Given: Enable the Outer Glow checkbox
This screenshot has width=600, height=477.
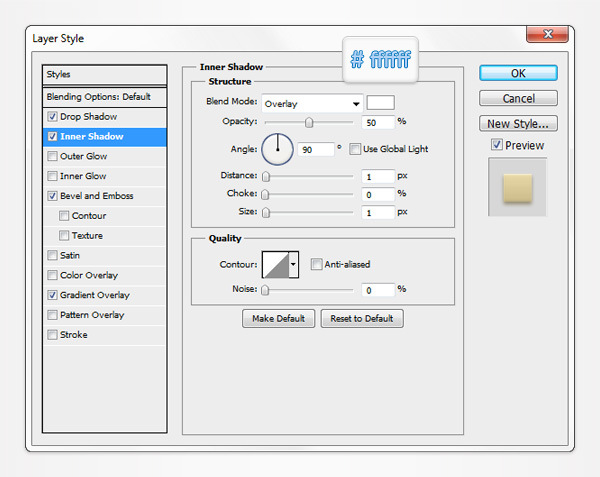Looking at the screenshot, I should coord(52,157).
